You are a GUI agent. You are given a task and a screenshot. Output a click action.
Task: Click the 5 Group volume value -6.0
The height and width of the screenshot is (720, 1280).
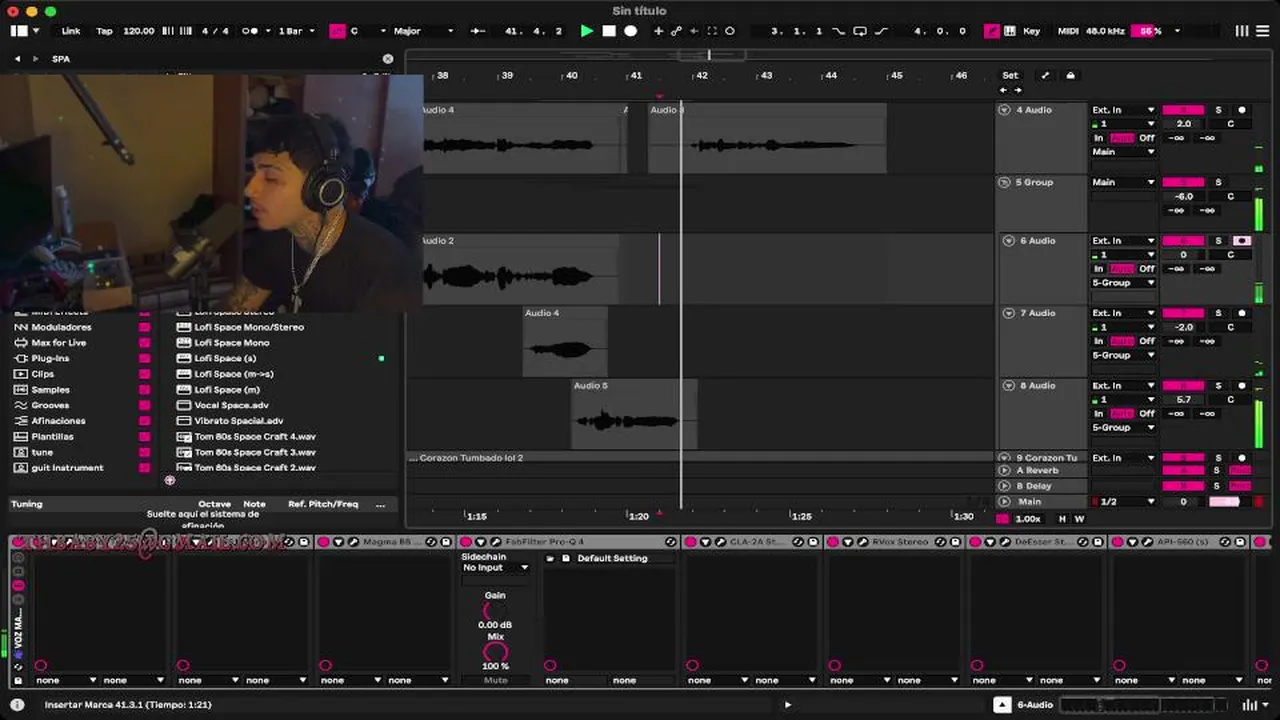(x=1183, y=196)
